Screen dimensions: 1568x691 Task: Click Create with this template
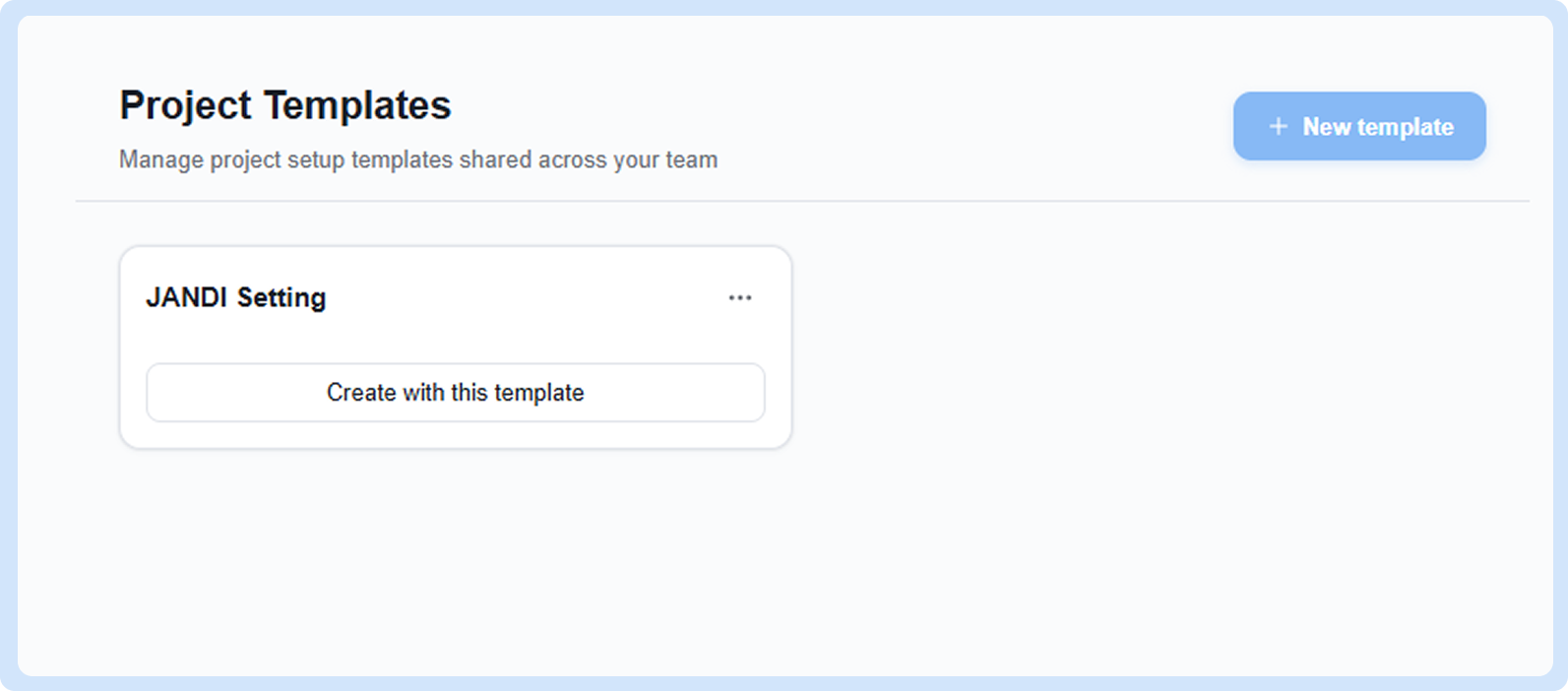[456, 393]
